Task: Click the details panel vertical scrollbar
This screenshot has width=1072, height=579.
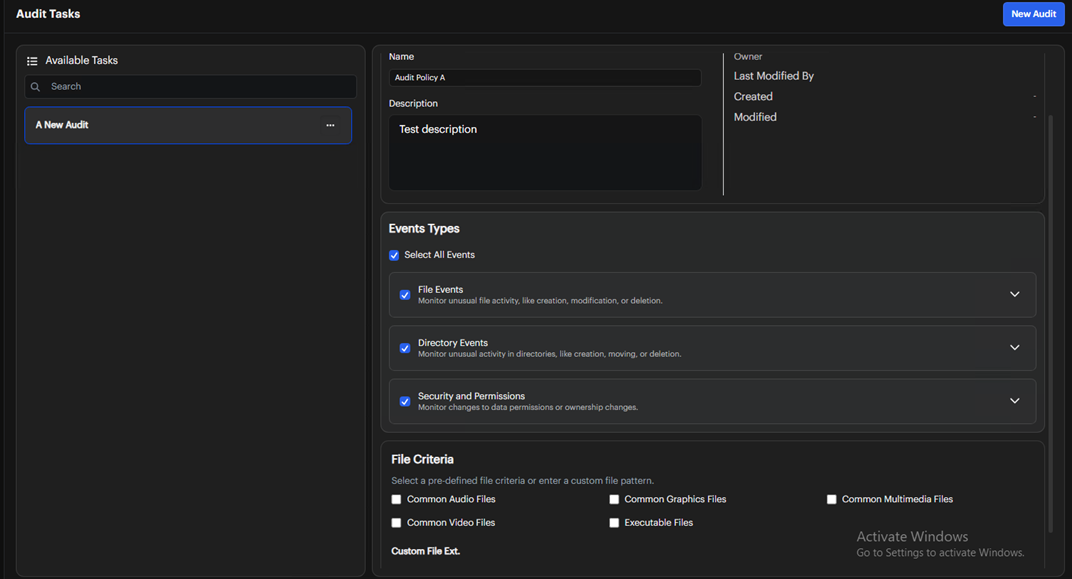Action: [1051, 323]
